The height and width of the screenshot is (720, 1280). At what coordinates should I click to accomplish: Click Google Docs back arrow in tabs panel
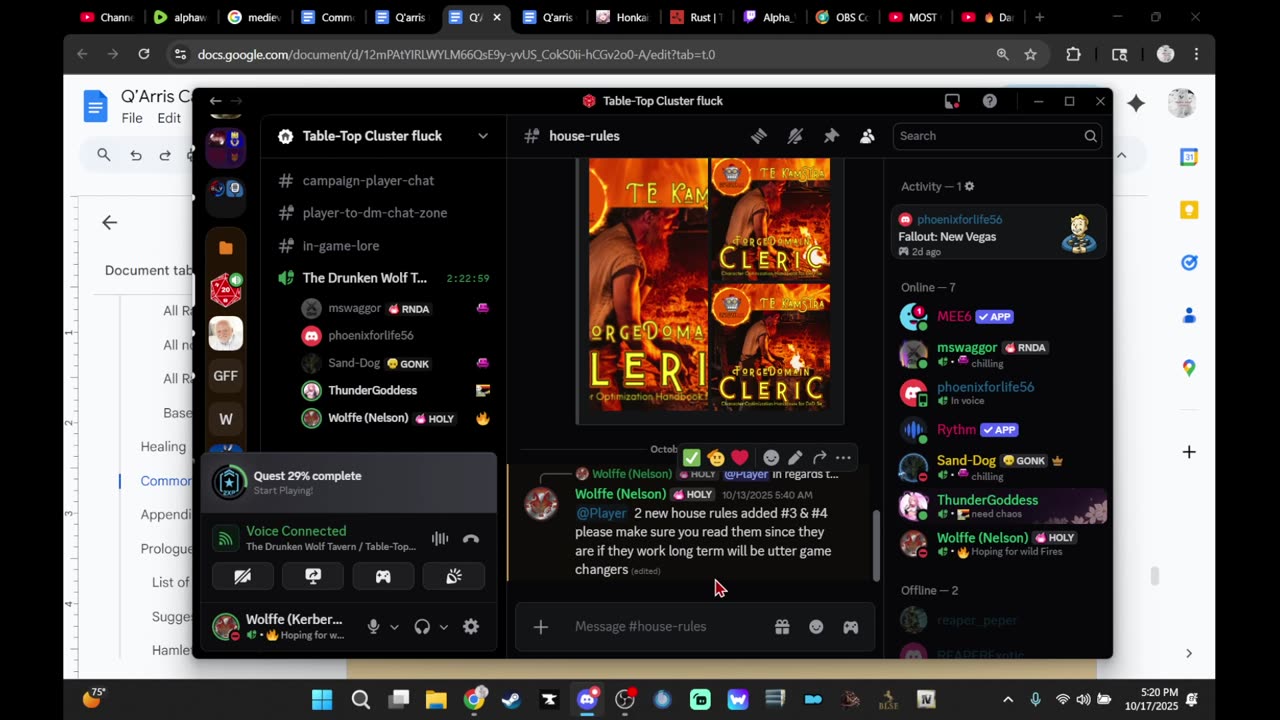point(110,223)
